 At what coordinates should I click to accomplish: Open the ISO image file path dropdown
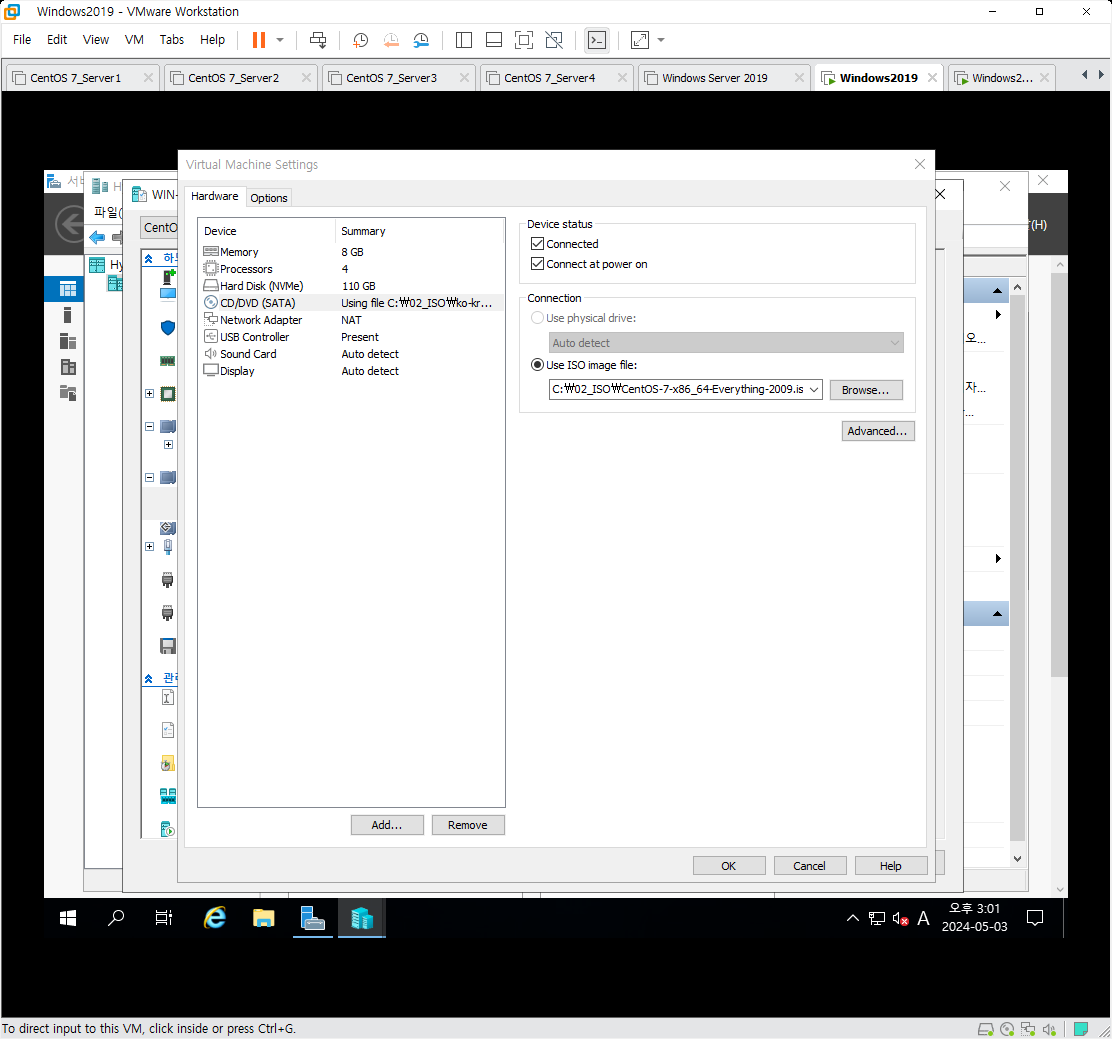[x=814, y=389]
